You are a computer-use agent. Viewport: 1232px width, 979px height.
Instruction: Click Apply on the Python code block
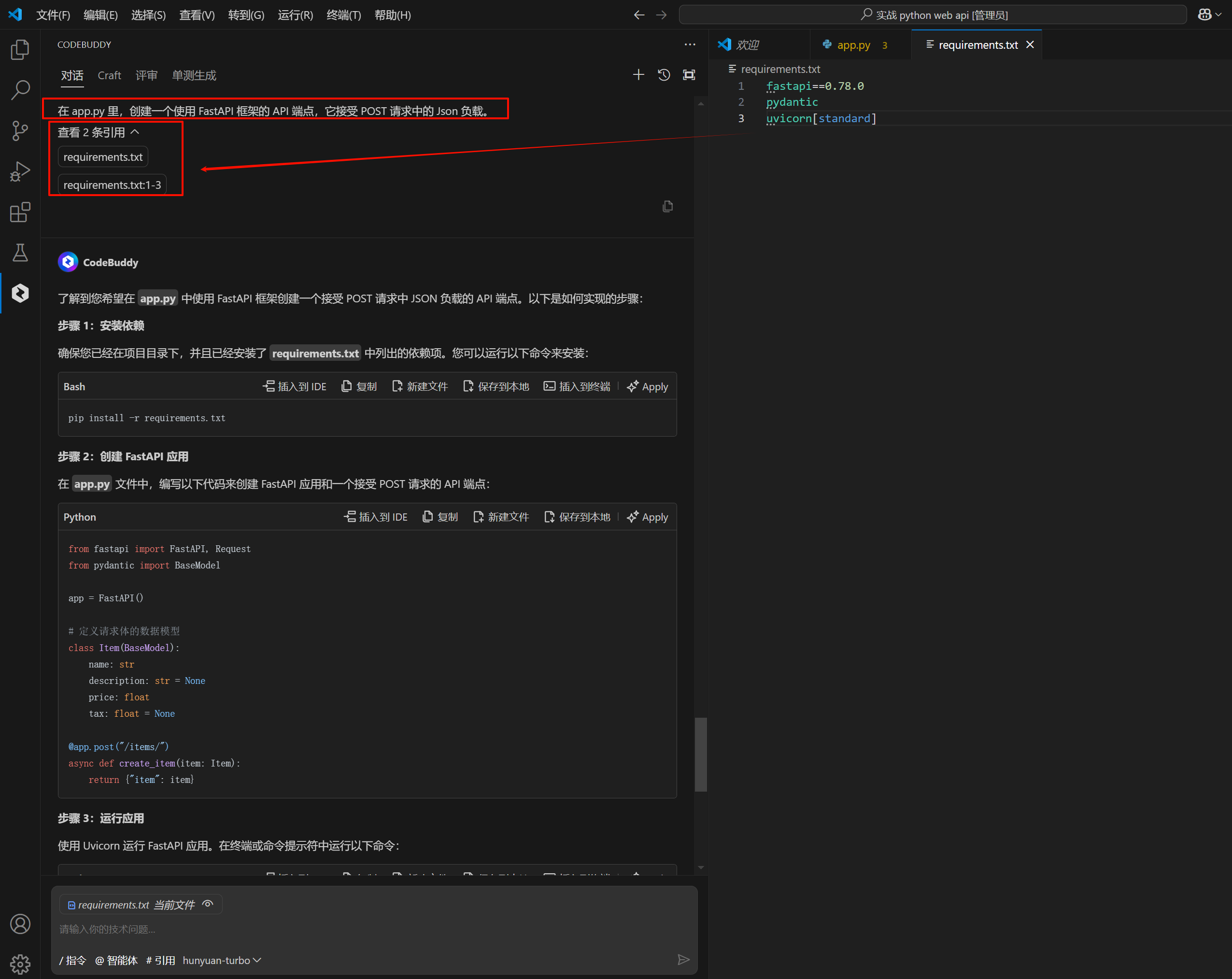pyautogui.click(x=648, y=517)
